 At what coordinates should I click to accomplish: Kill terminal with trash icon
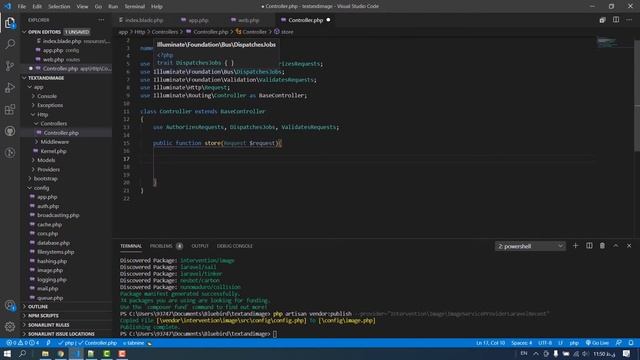[x=602, y=246]
